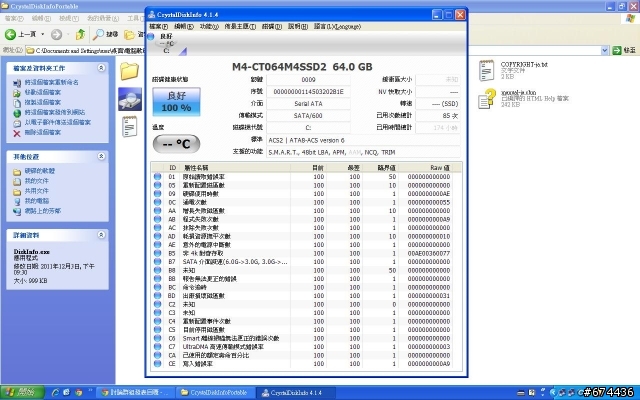The height and width of the screenshot is (400, 640).
Task: Select the compiled HTML Help file icon
Action: (487, 99)
